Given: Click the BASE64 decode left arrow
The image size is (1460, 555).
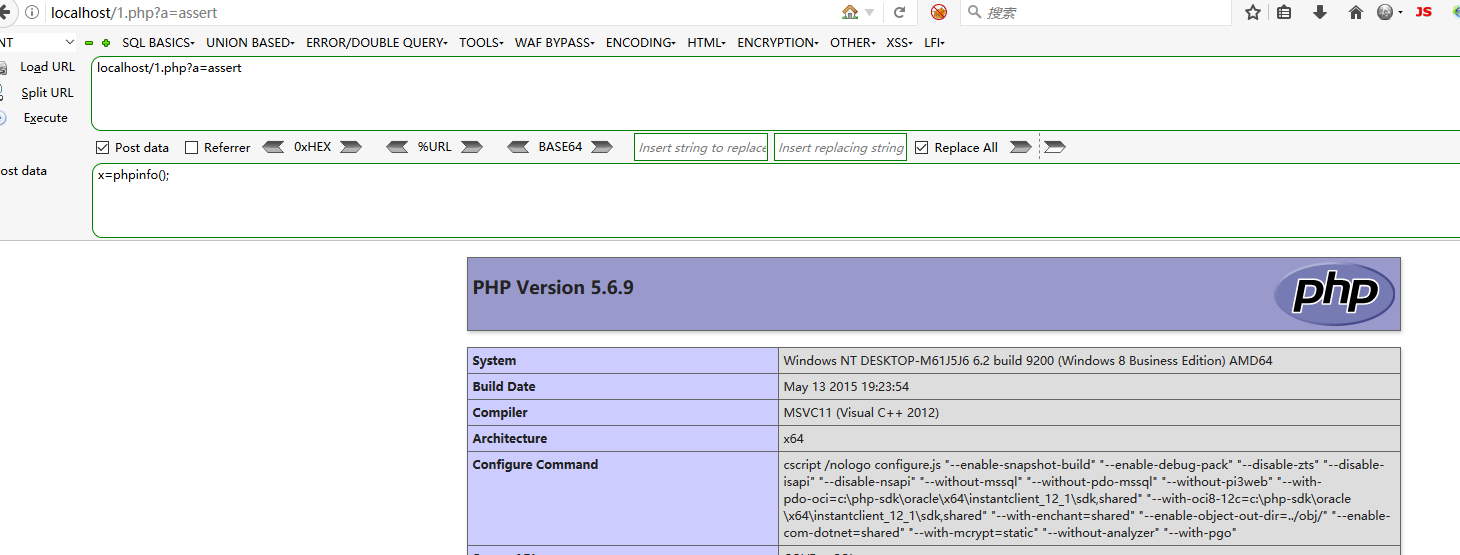Looking at the screenshot, I should (518, 147).
